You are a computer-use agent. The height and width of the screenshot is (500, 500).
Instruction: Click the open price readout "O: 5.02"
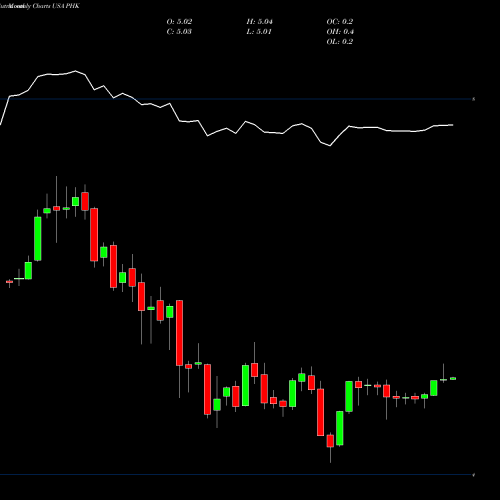[x=179, y=22]
